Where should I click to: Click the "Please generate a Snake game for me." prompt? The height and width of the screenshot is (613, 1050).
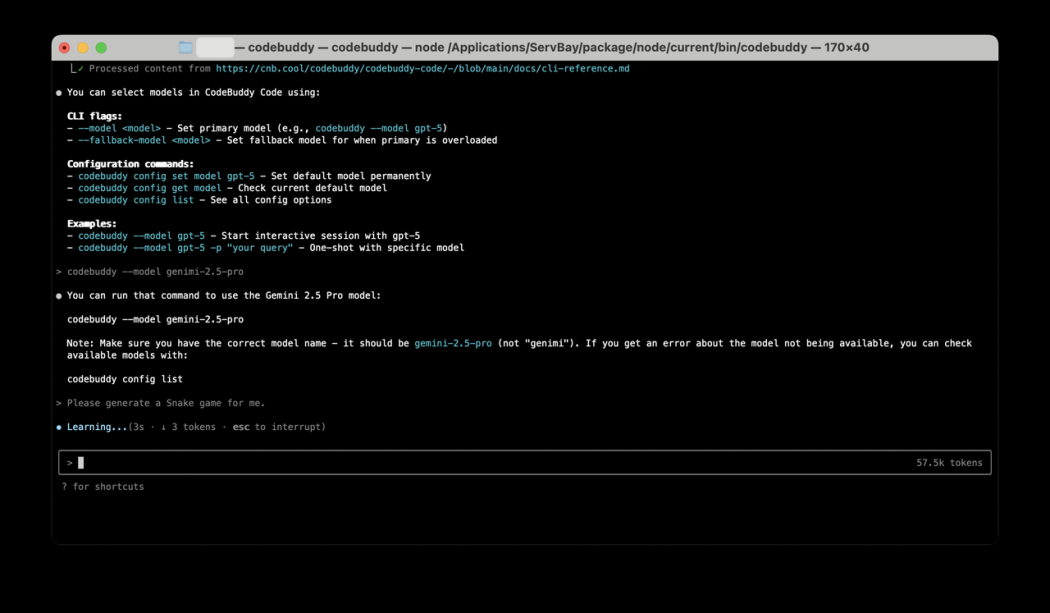pos(165,403)
